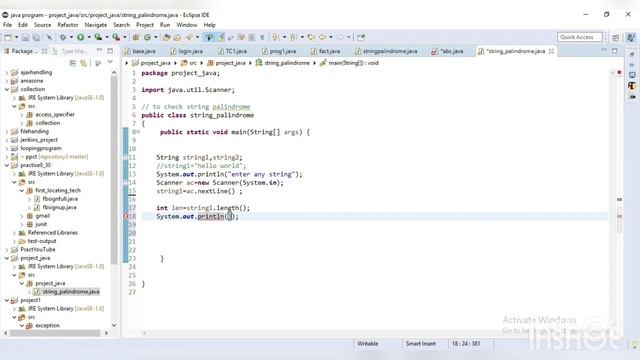Close the string_palindrome.java tab
This screenshot has height=360, width=640.
551,51
